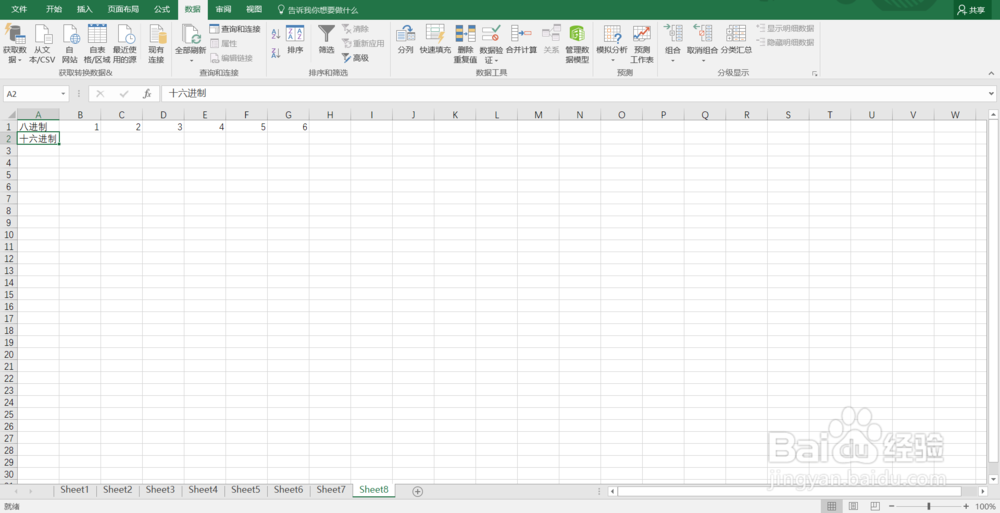This screenshot has height=513, width=1000.
Task: Collapse the ribbon with the chevron
Action: click(991, 73)
